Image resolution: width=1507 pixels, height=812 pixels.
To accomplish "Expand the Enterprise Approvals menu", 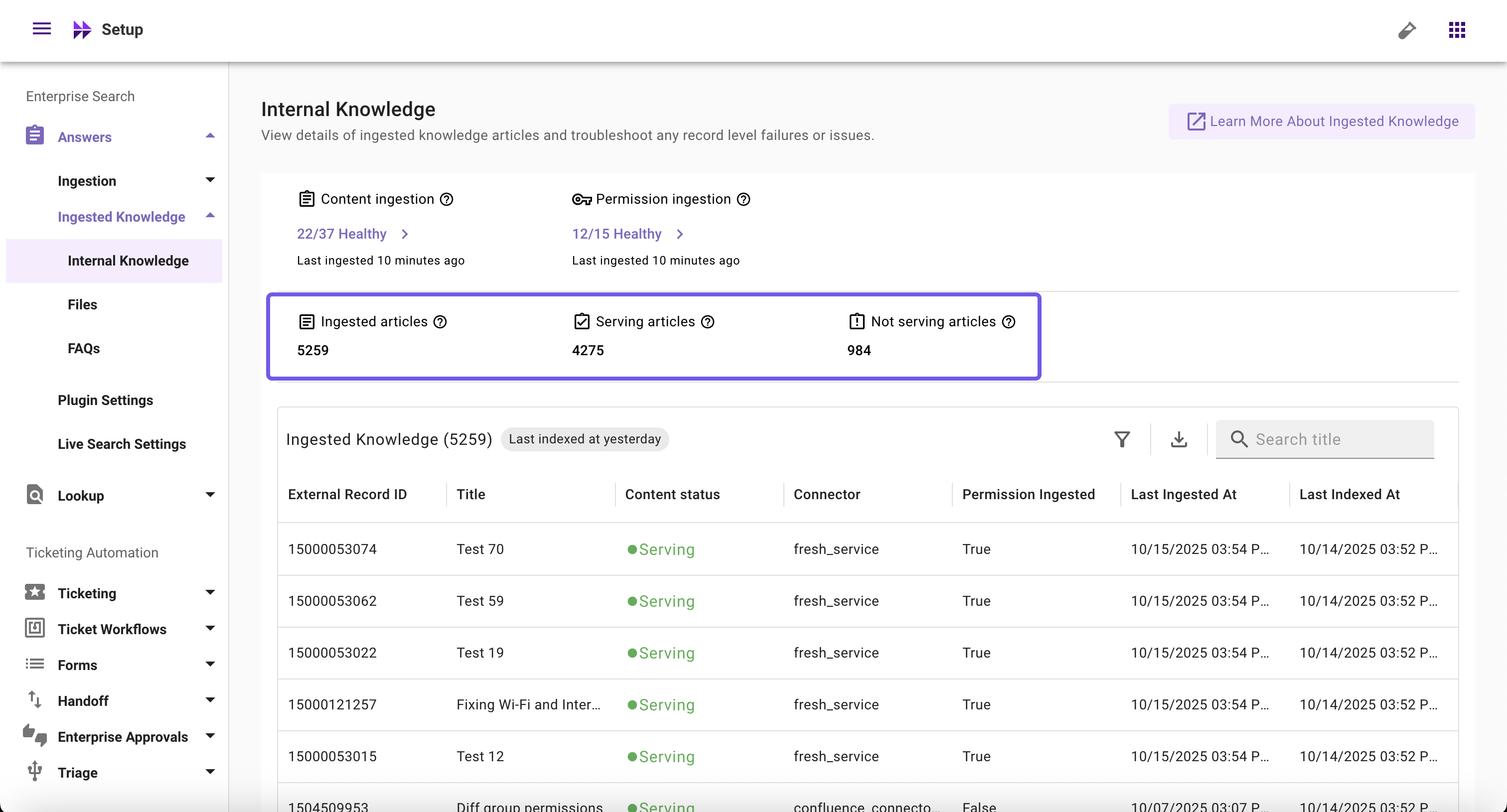I will (x=210, y=736).
